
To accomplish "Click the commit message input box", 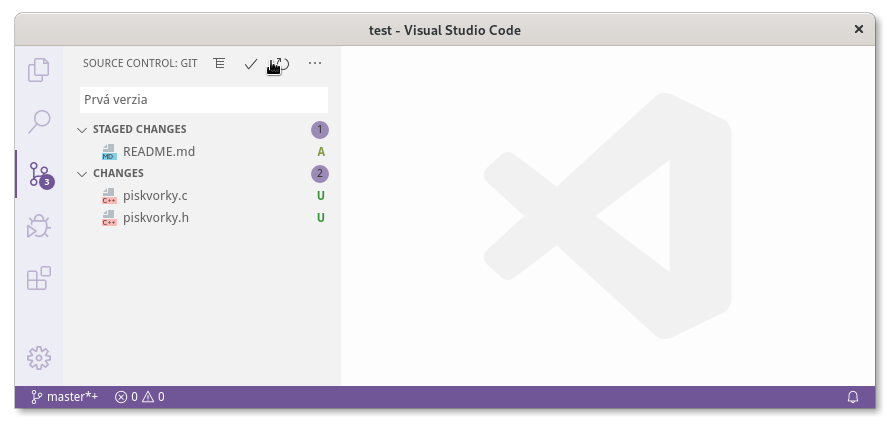I will point(203,100).
